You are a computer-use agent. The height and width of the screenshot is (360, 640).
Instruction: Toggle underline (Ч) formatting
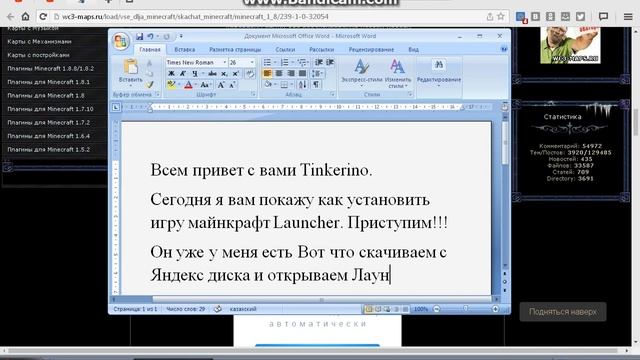click(195, 73)
